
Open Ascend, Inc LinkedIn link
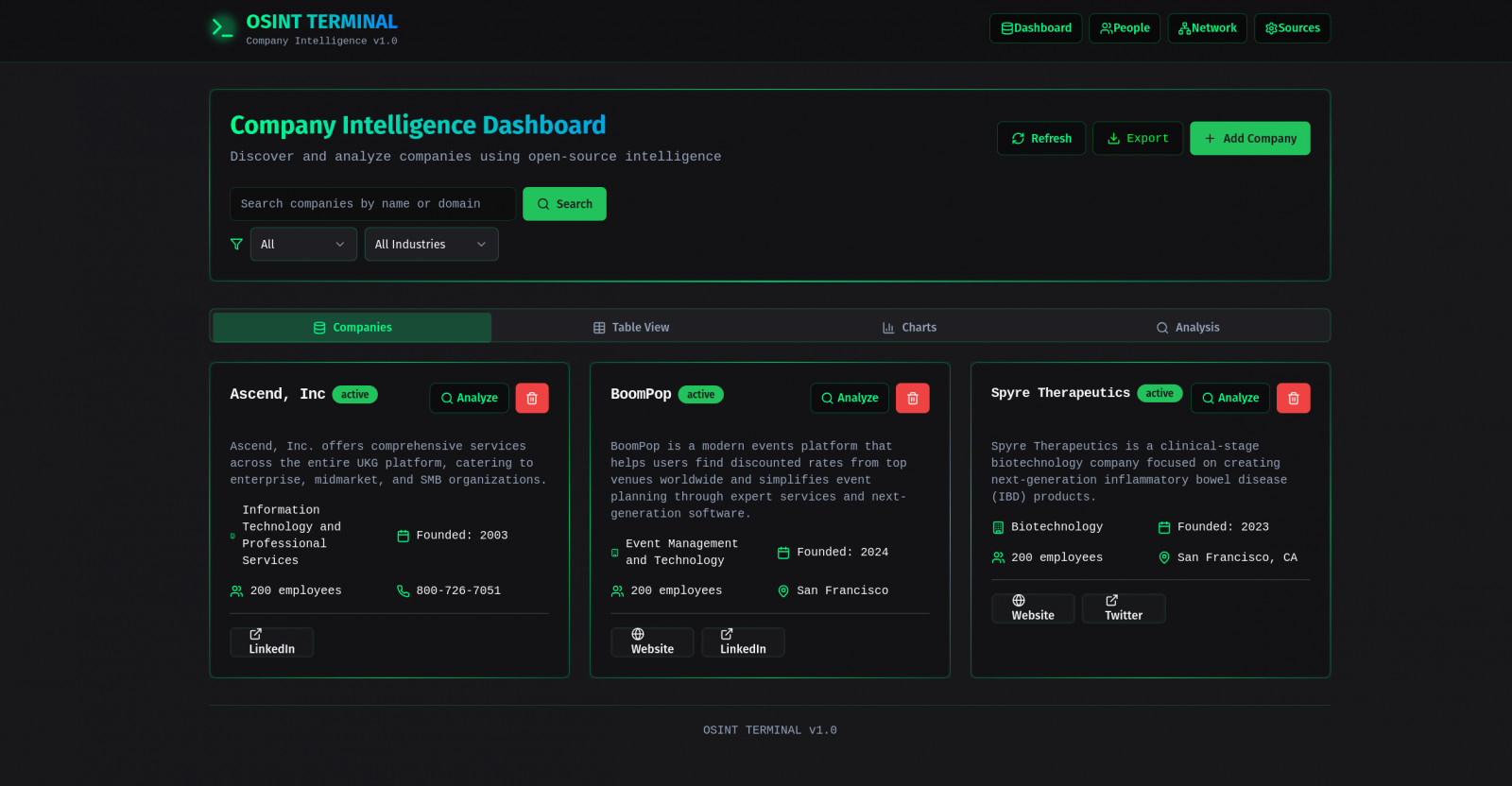tap(271, 642)
